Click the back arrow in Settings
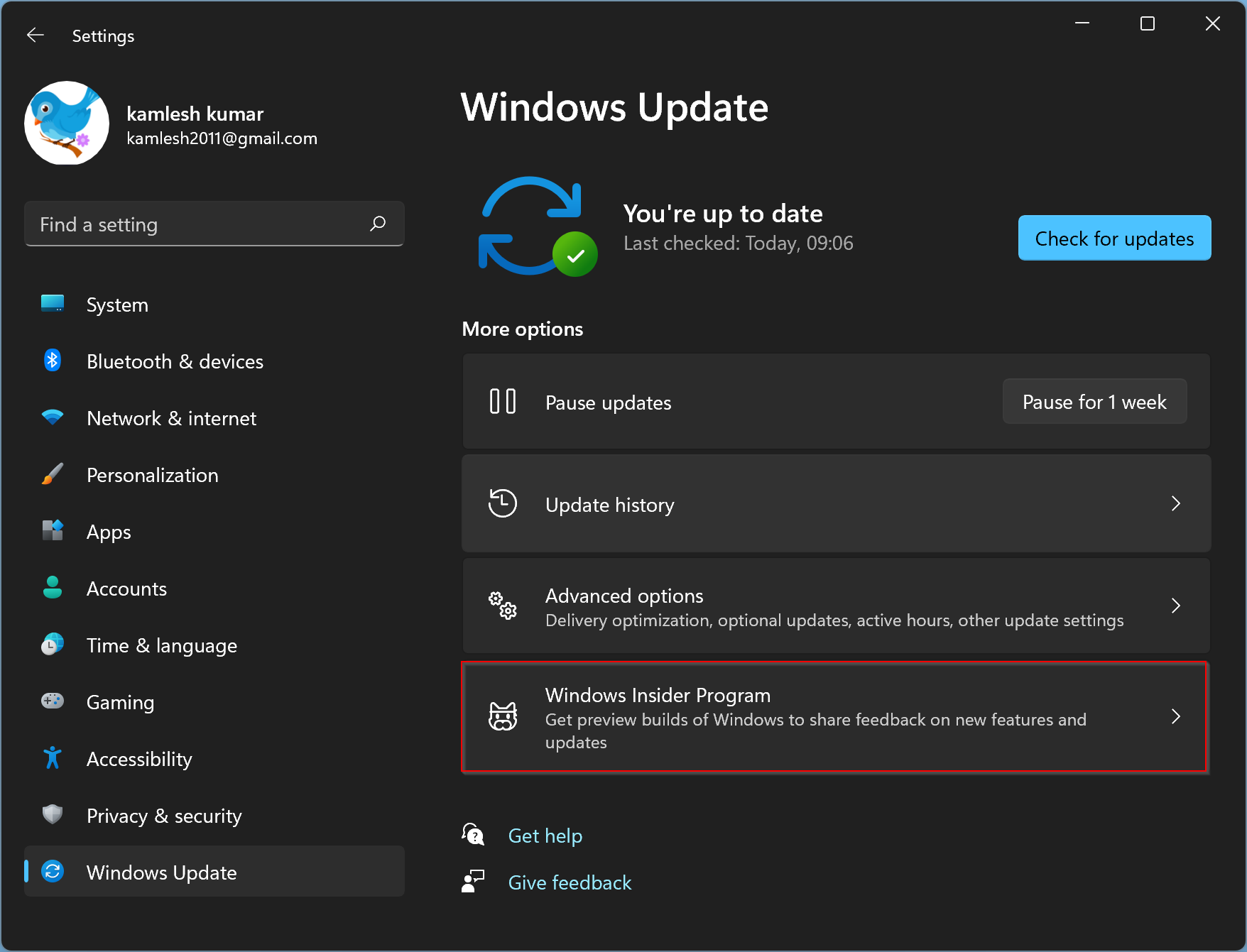Screen dimensions: 1247x952 point(36,35)
